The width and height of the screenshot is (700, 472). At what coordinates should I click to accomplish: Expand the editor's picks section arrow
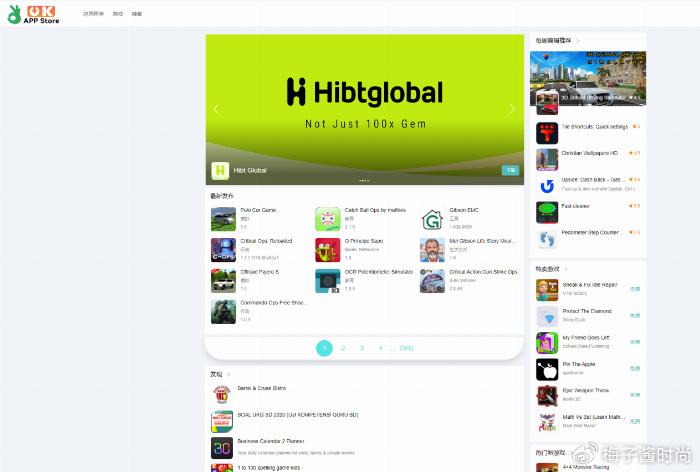(577, 41)
